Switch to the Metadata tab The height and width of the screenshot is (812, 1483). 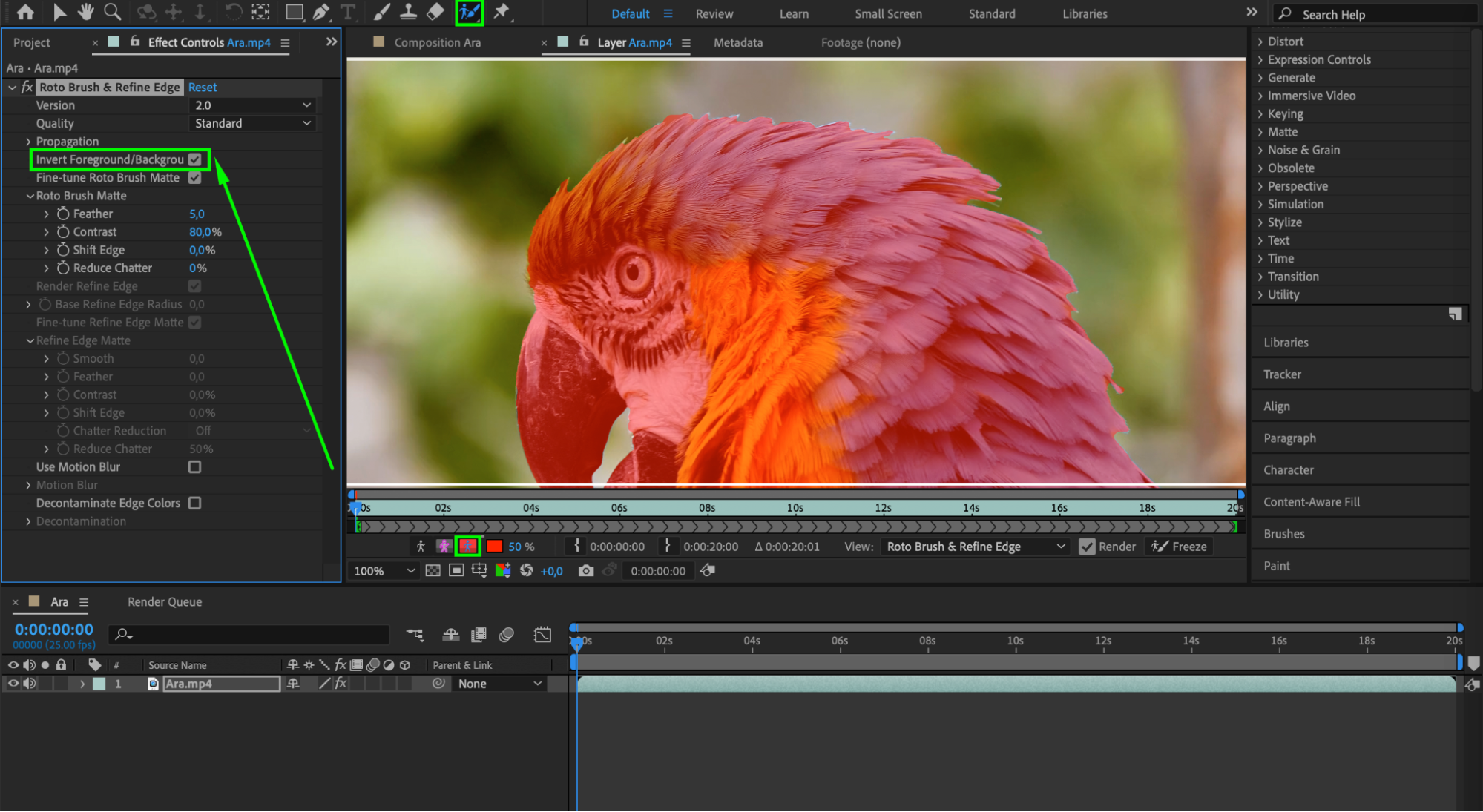(739, 42)
